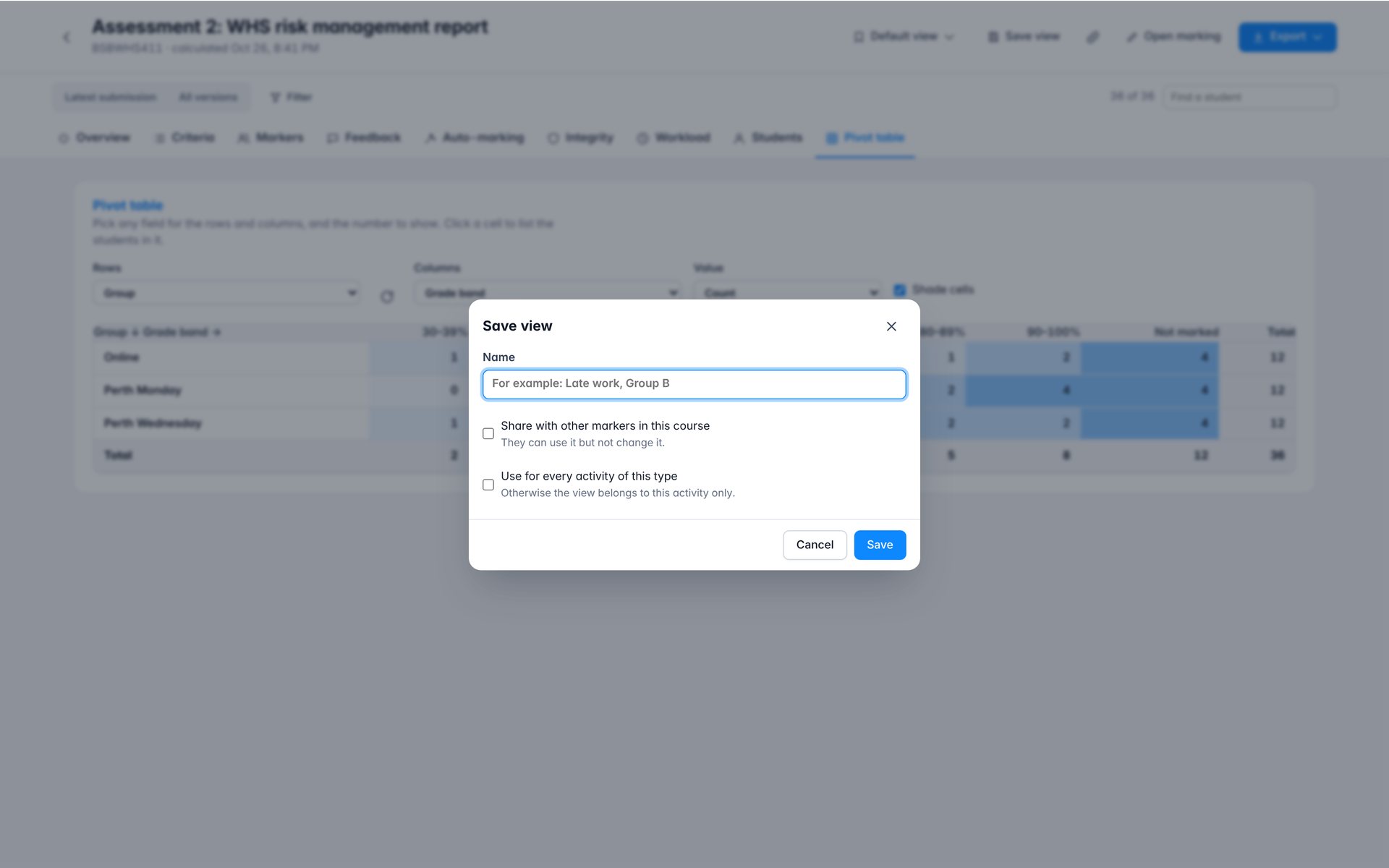Confirm with the blue Save button

click(x=880, y=545)
